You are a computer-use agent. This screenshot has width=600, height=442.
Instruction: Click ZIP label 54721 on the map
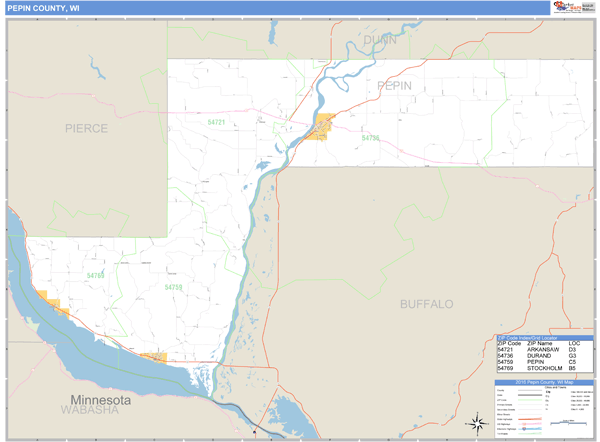pyautogui.click(x=216, y=122)
